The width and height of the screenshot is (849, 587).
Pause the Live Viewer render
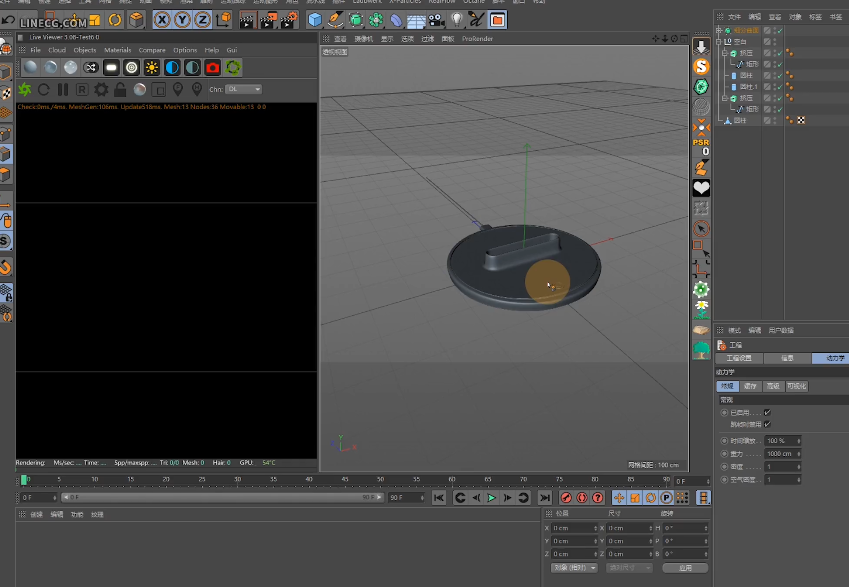click(x=63, y=89)
